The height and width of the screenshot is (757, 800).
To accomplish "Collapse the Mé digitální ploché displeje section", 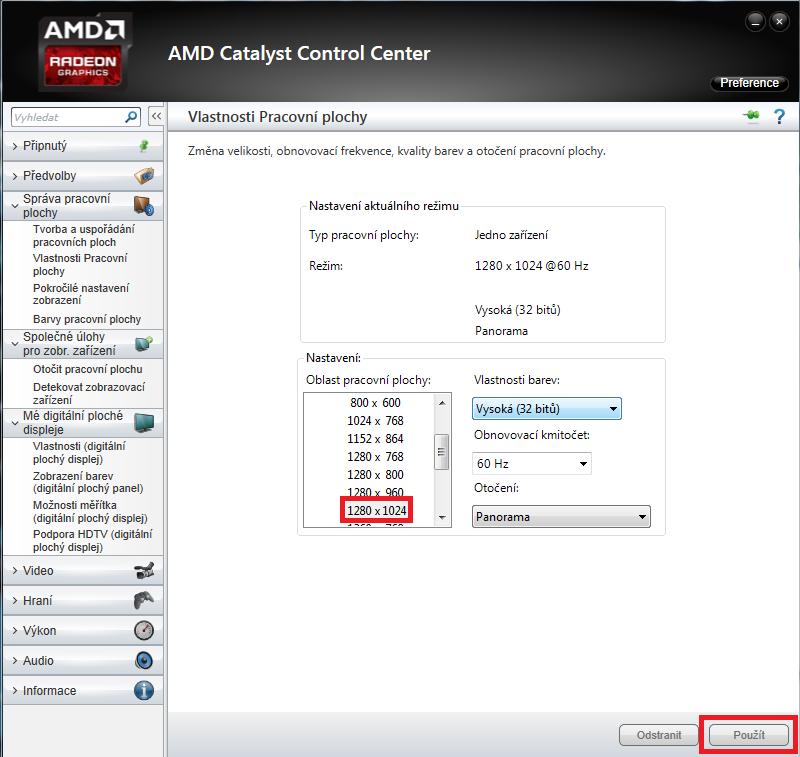I will [15, 423].
